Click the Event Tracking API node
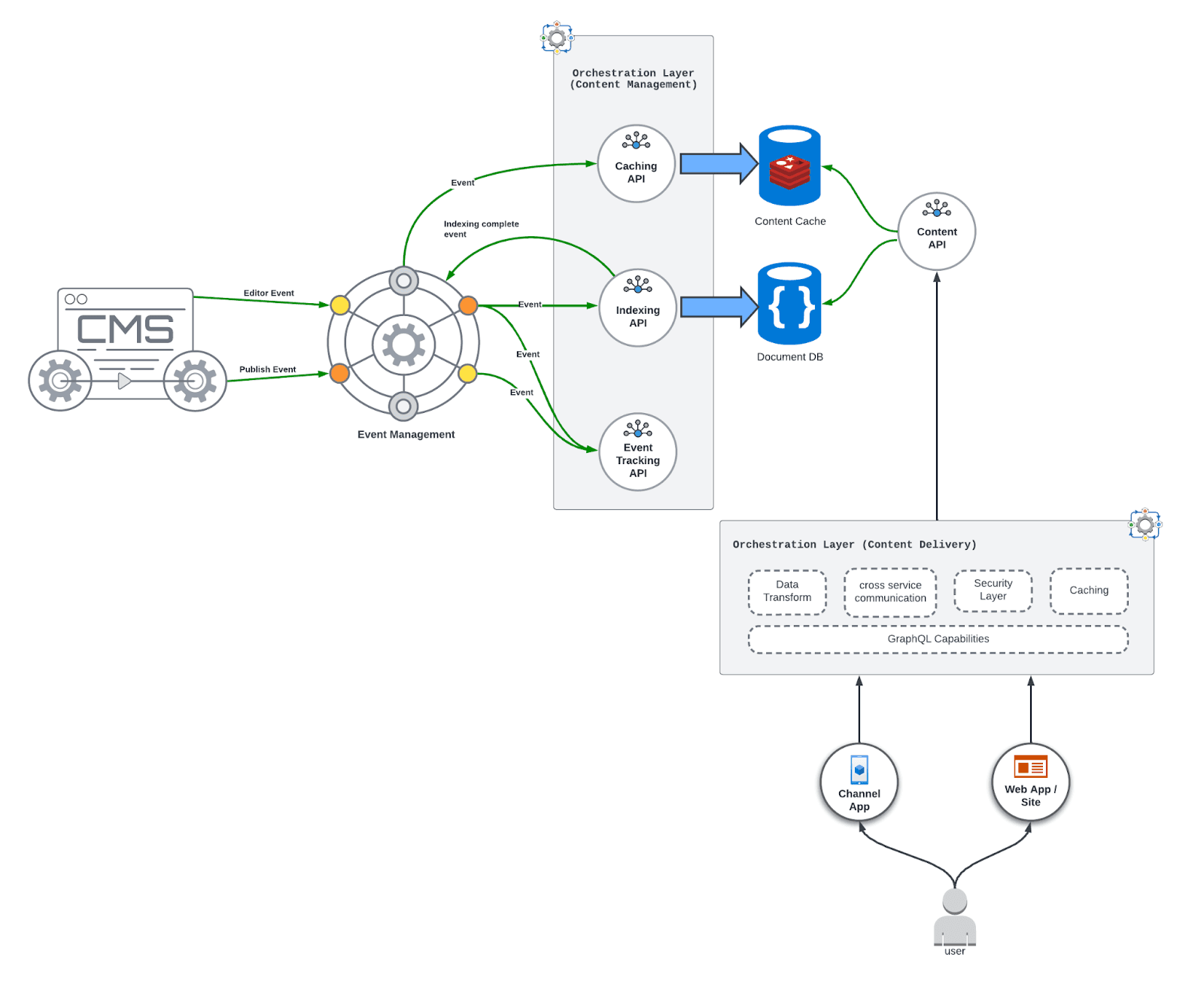 point(637,452)
